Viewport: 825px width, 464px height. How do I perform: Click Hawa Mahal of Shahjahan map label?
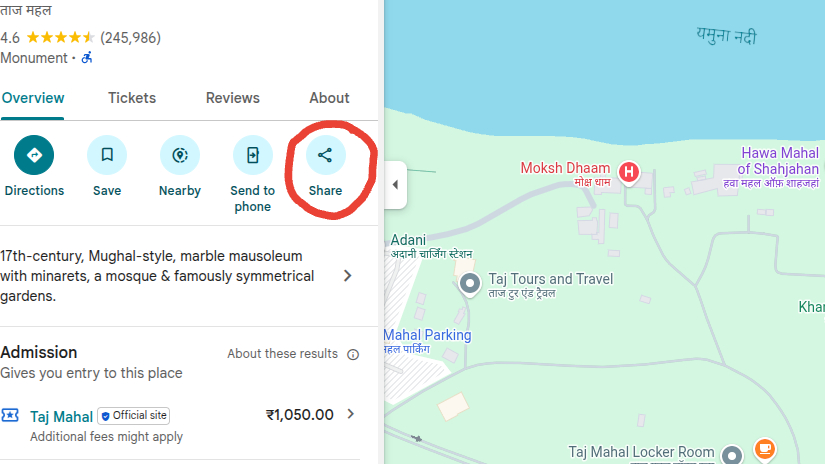pyautogui.click(x=779, y=161)
